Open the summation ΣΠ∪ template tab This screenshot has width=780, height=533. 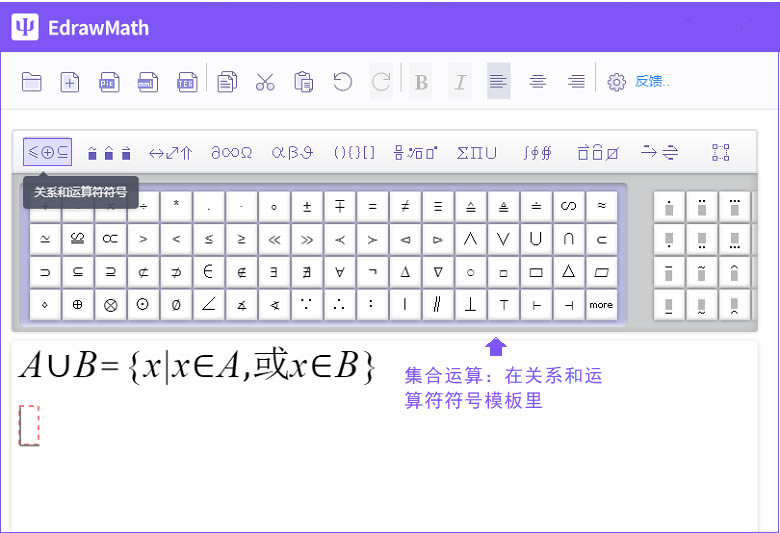tap(477, 153)
